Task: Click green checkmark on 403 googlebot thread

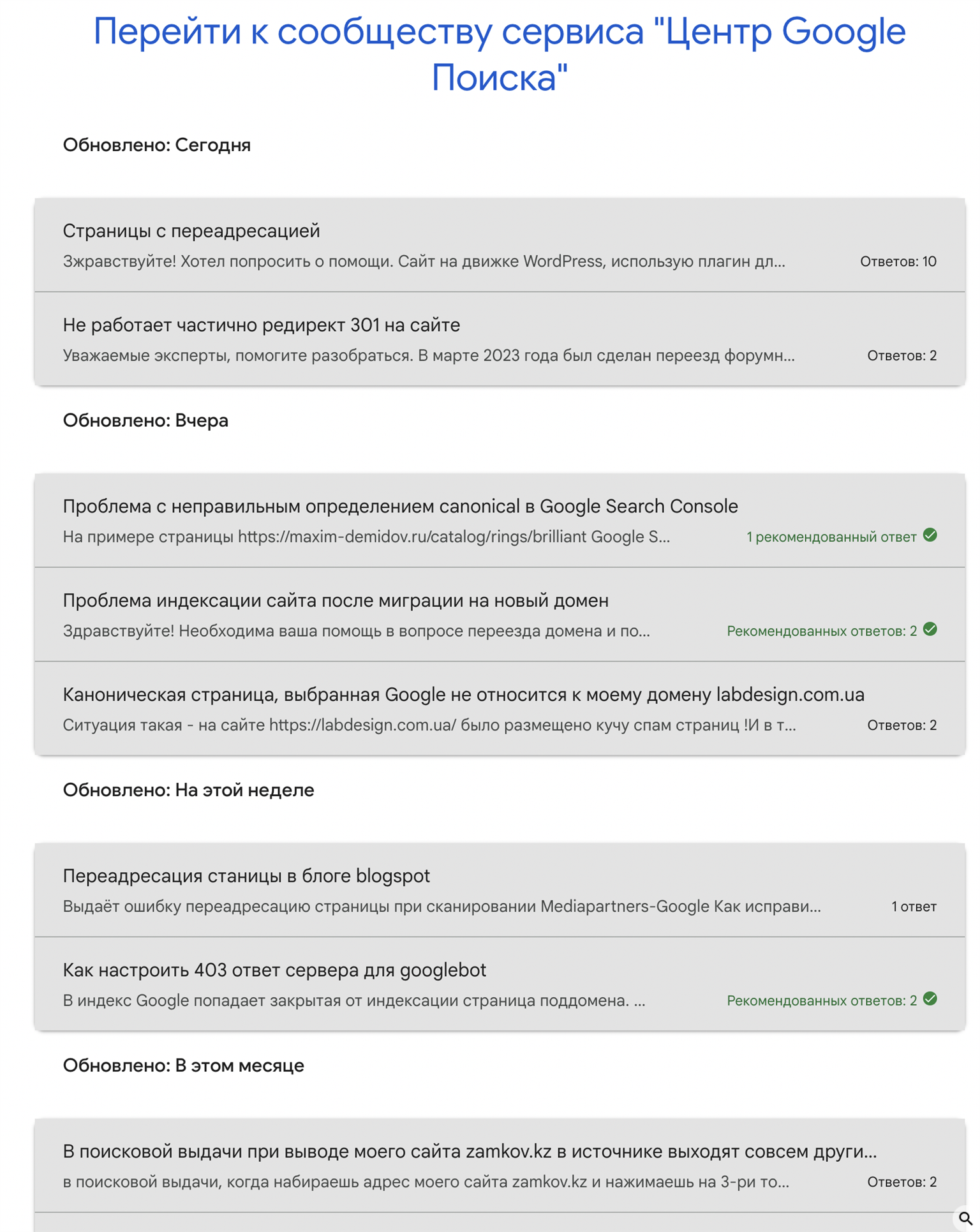Action: [930, 999]
